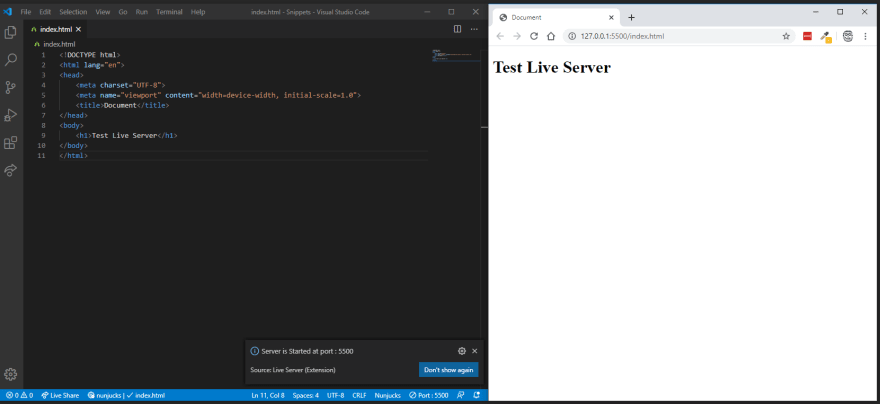Close the Document tab in Chrome
880x404 pixels.
pos(611,17)
